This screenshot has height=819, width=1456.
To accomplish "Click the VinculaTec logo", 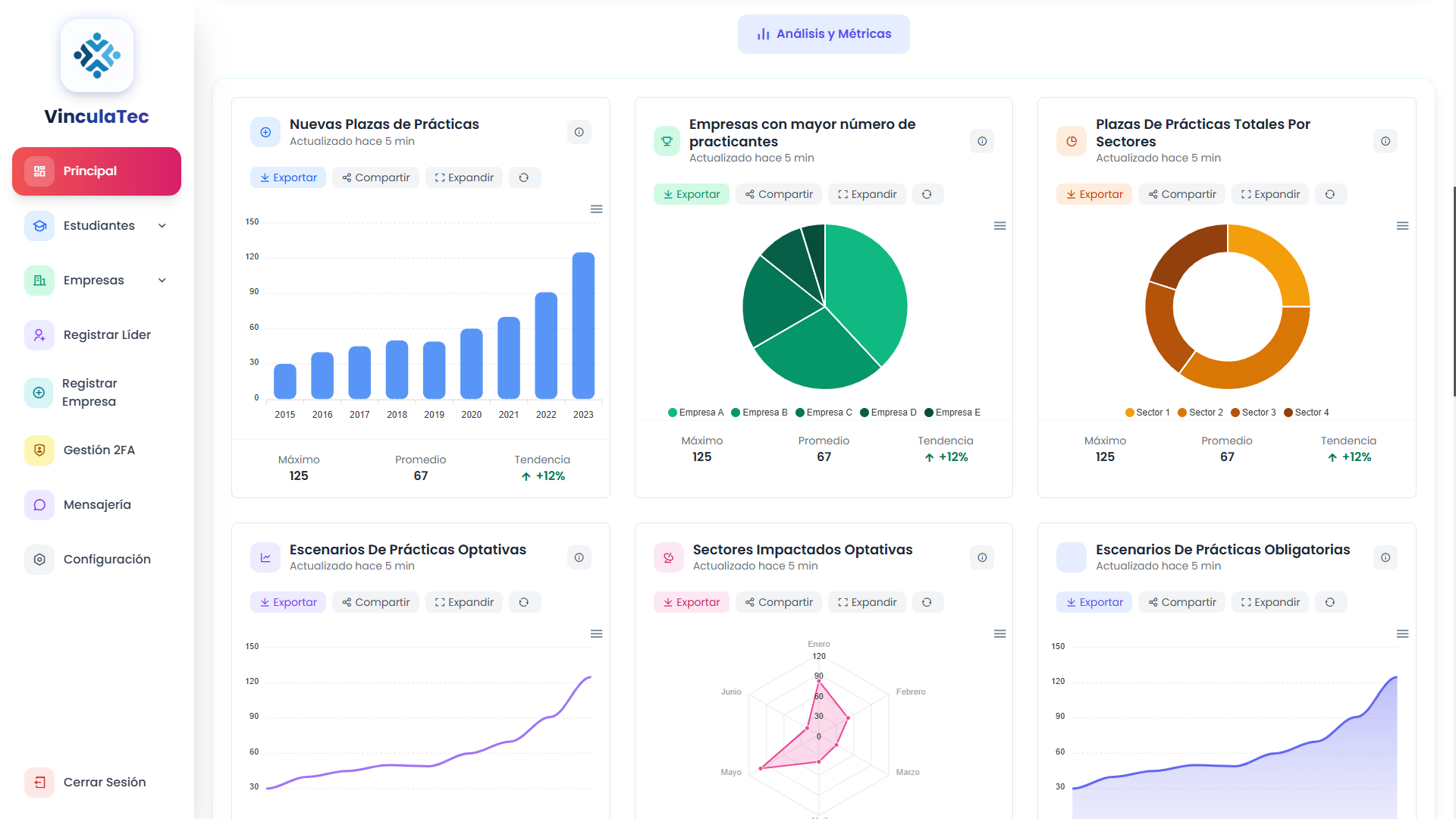I will click(97, 55).
